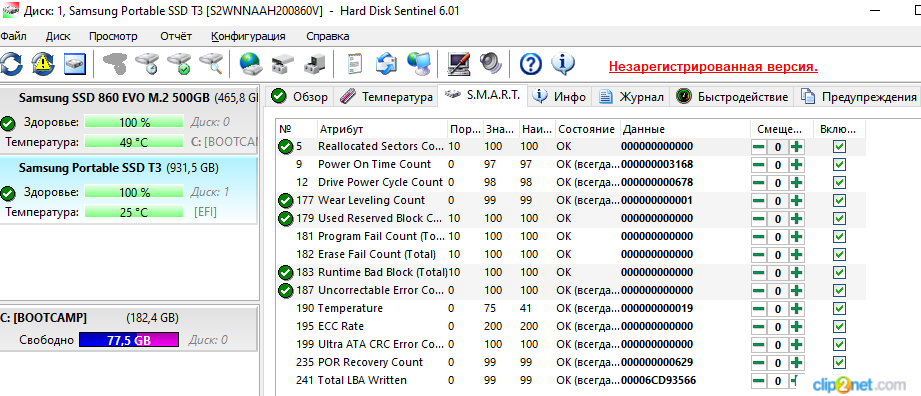Toggle Power On Time Count checkbox
The width and height of the screenshot is (921, 396).
[839, 165]
